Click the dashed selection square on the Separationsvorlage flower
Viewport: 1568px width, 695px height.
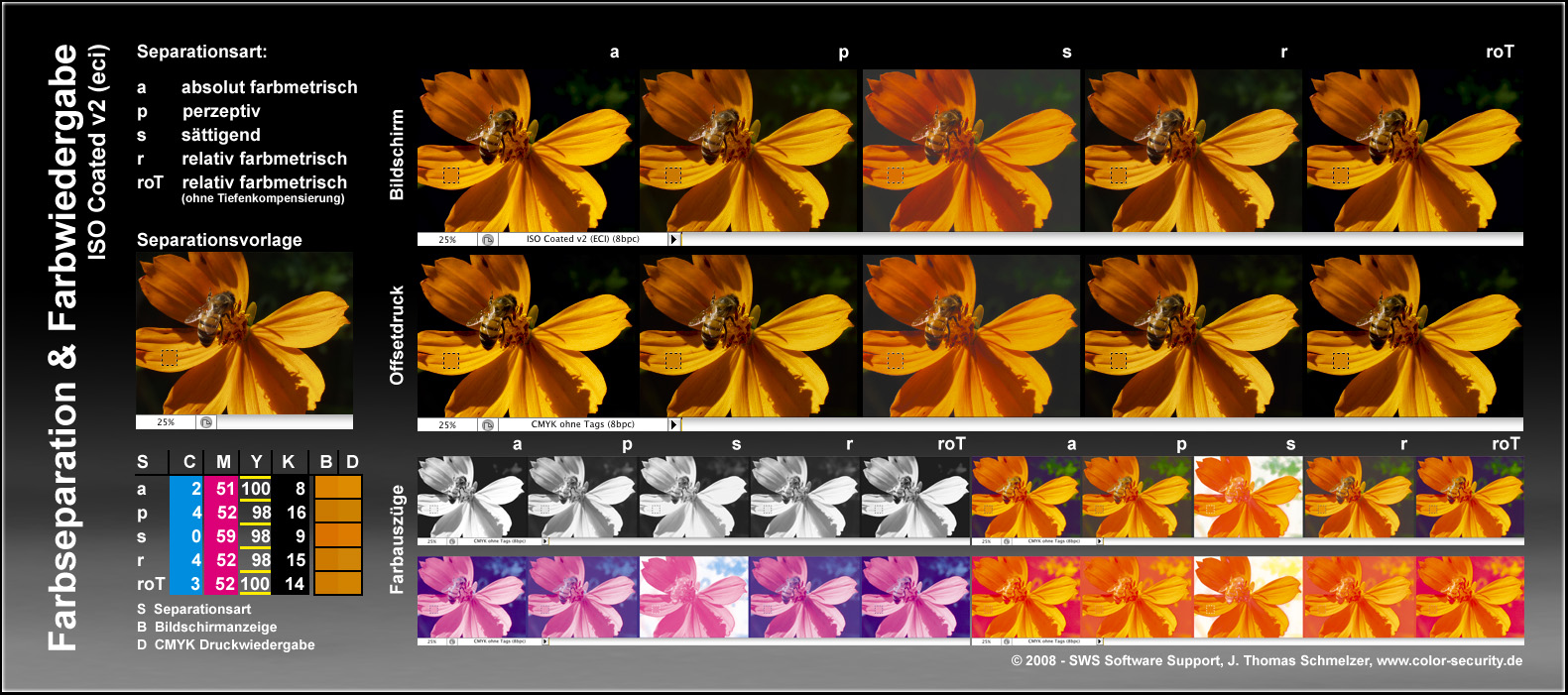pos(170,358)
